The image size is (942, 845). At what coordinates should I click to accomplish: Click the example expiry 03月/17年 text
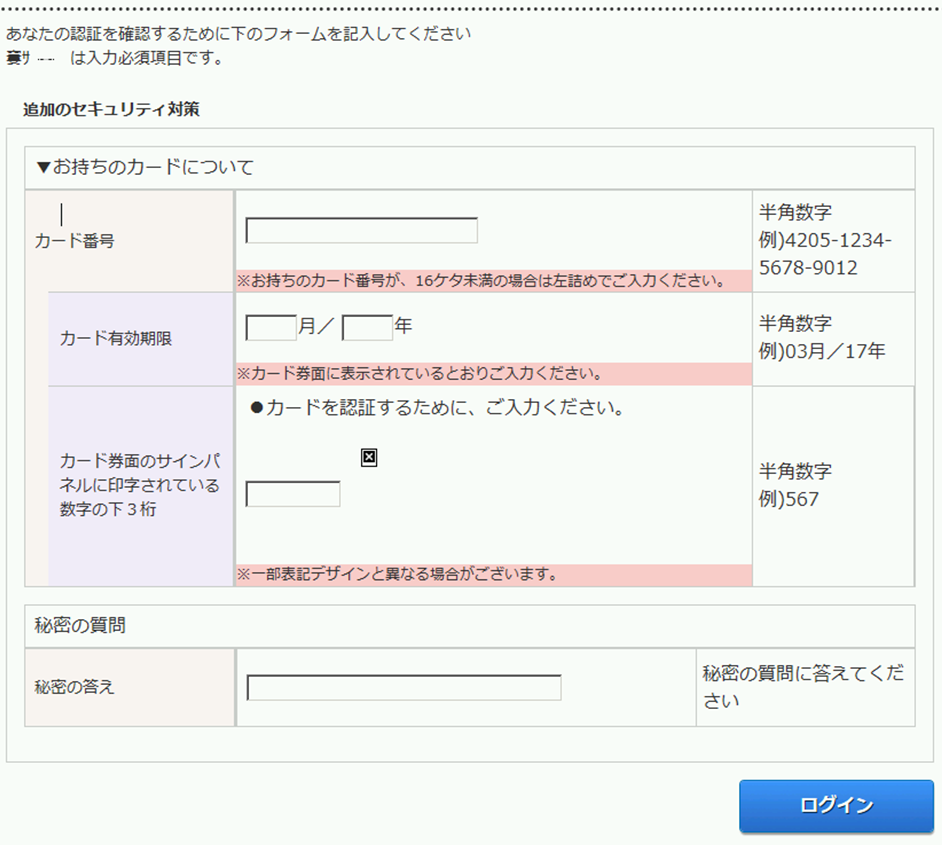click(x=821, y=351)
